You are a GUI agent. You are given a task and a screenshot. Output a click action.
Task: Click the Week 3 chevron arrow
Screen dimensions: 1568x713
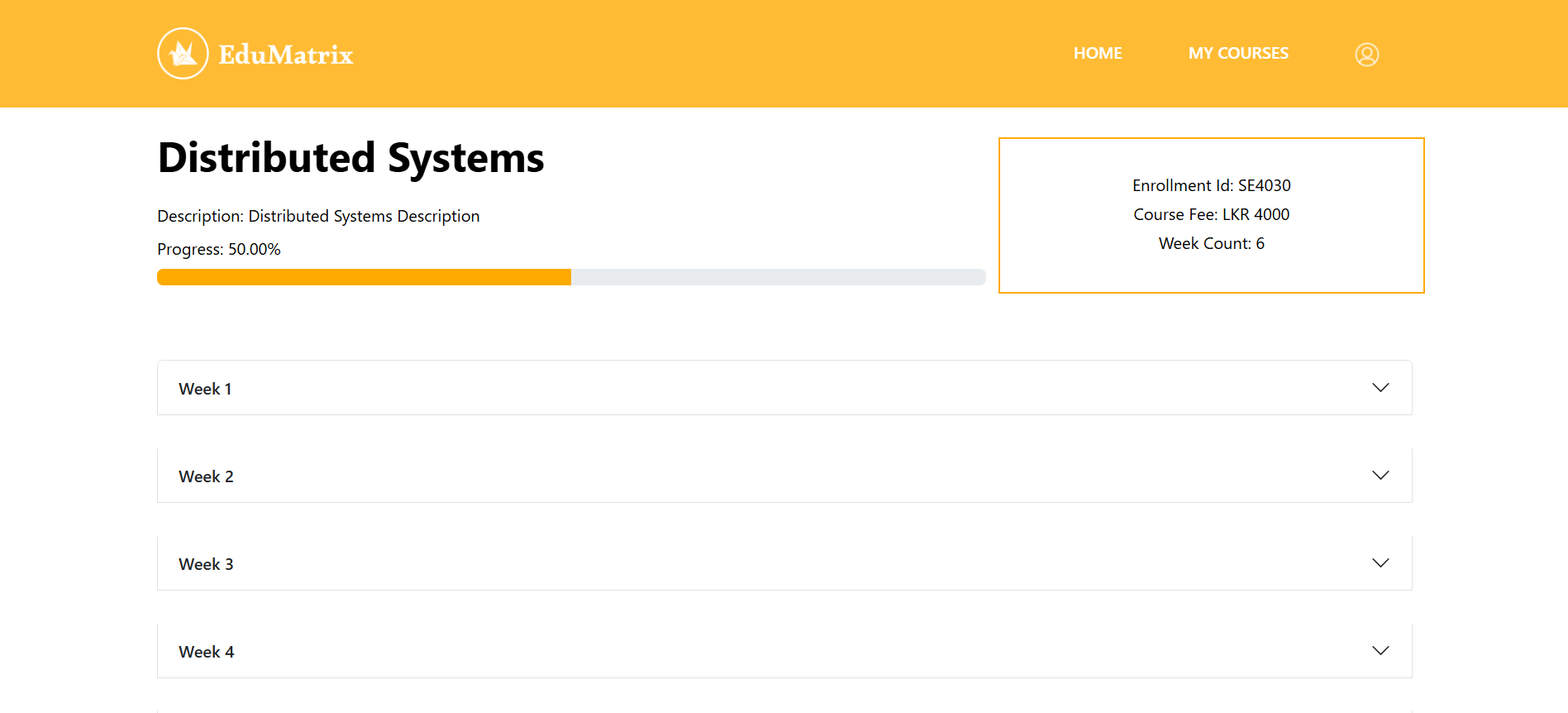(x=1380, y=563)
